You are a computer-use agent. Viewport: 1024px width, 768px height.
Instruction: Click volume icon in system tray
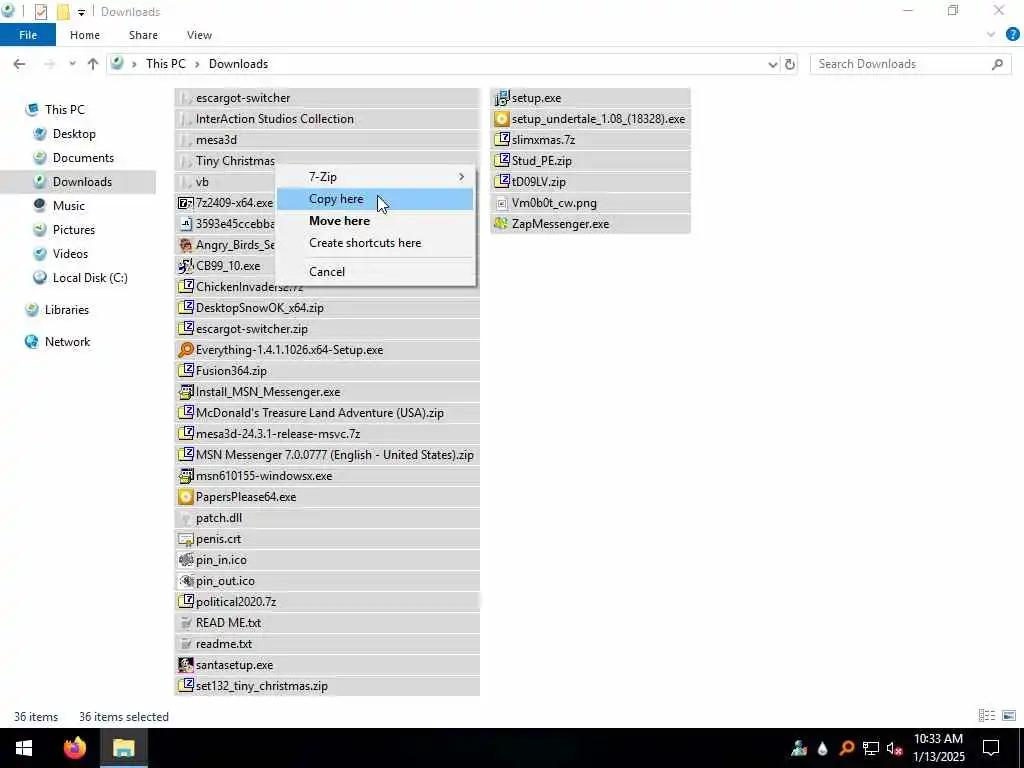pos(894,748)
